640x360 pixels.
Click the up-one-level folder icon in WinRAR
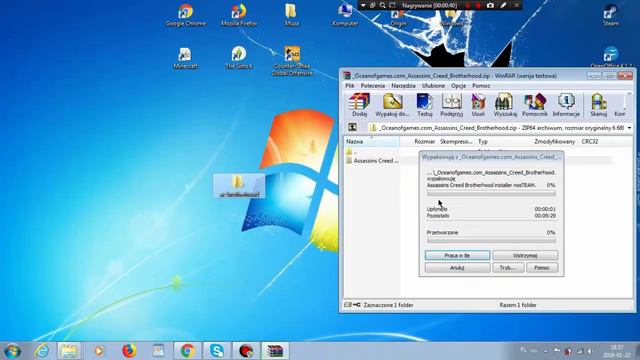point(352,127)
